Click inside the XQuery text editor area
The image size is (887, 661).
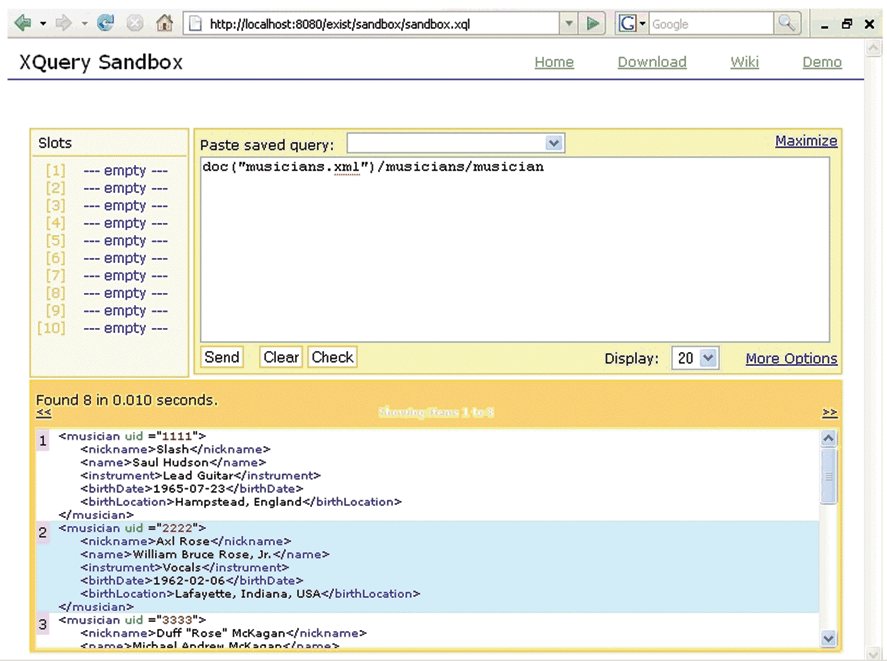514,250
